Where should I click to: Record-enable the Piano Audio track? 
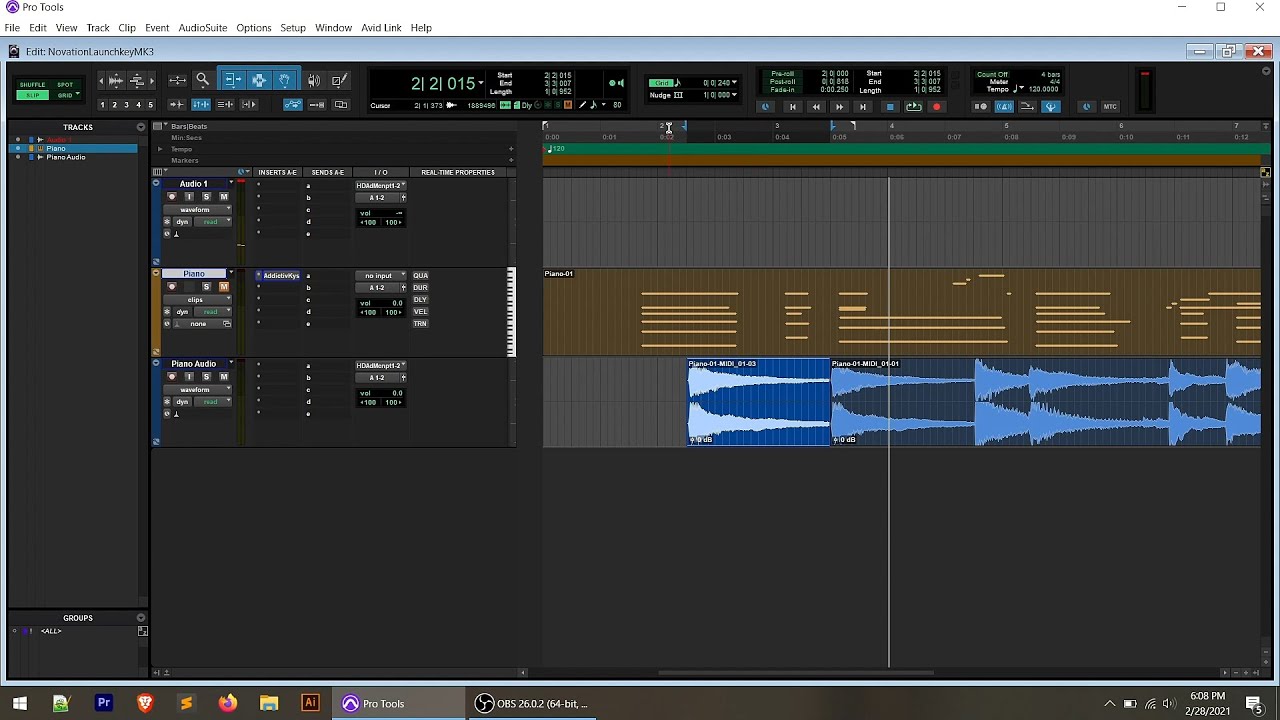coord(172,377)
